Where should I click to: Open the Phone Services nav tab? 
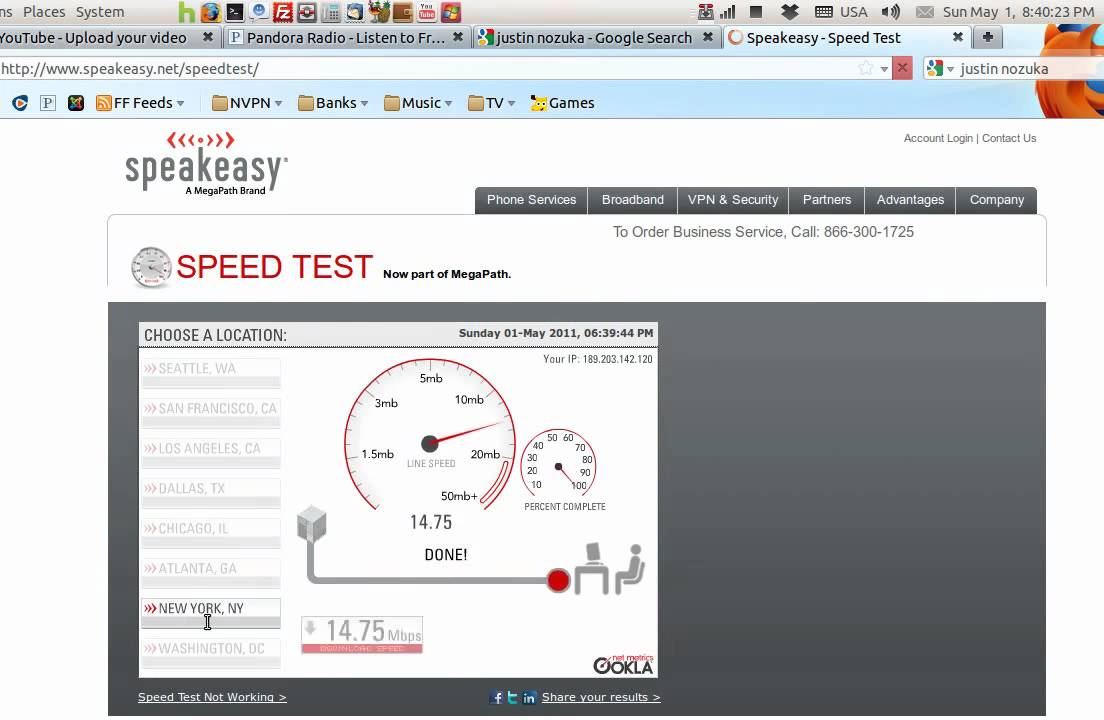pos(532,200)
